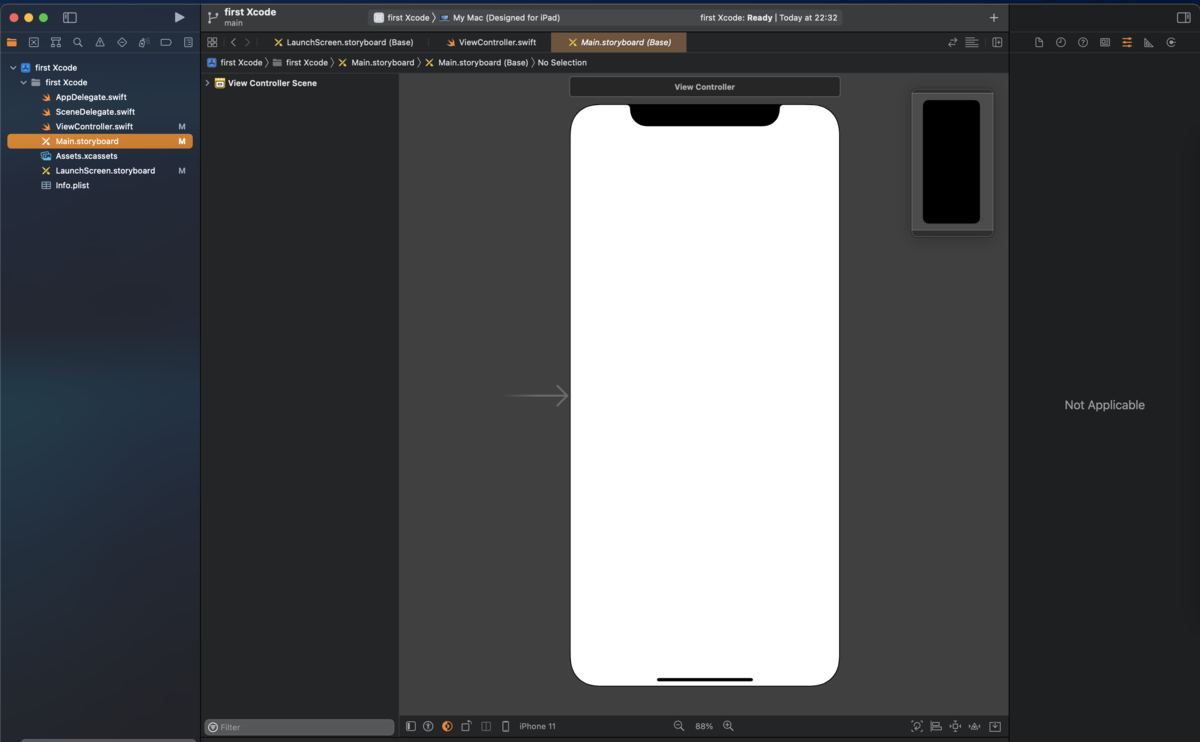Click Main.storyboard breadcrumb in jump bar

(x=376, y=62)
